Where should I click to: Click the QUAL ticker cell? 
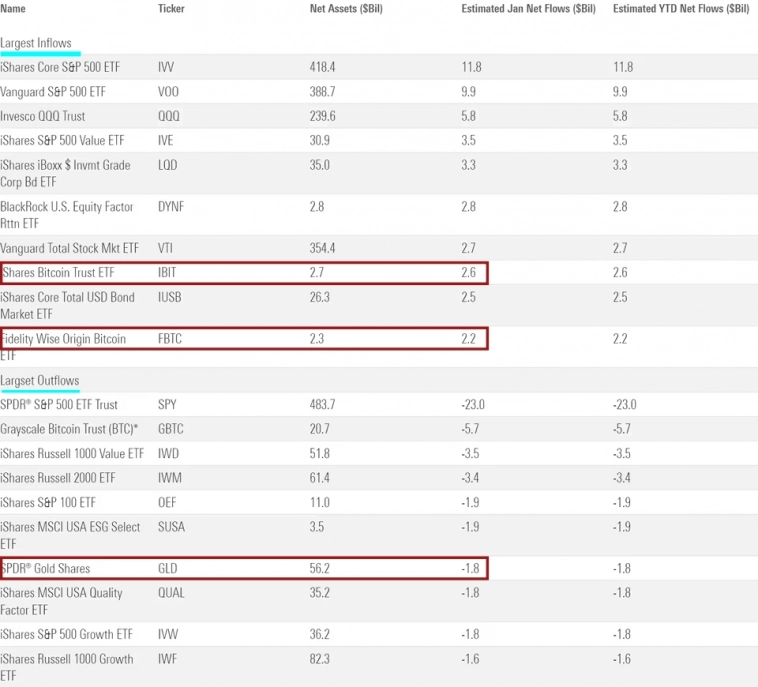click(x=171, y=593)
